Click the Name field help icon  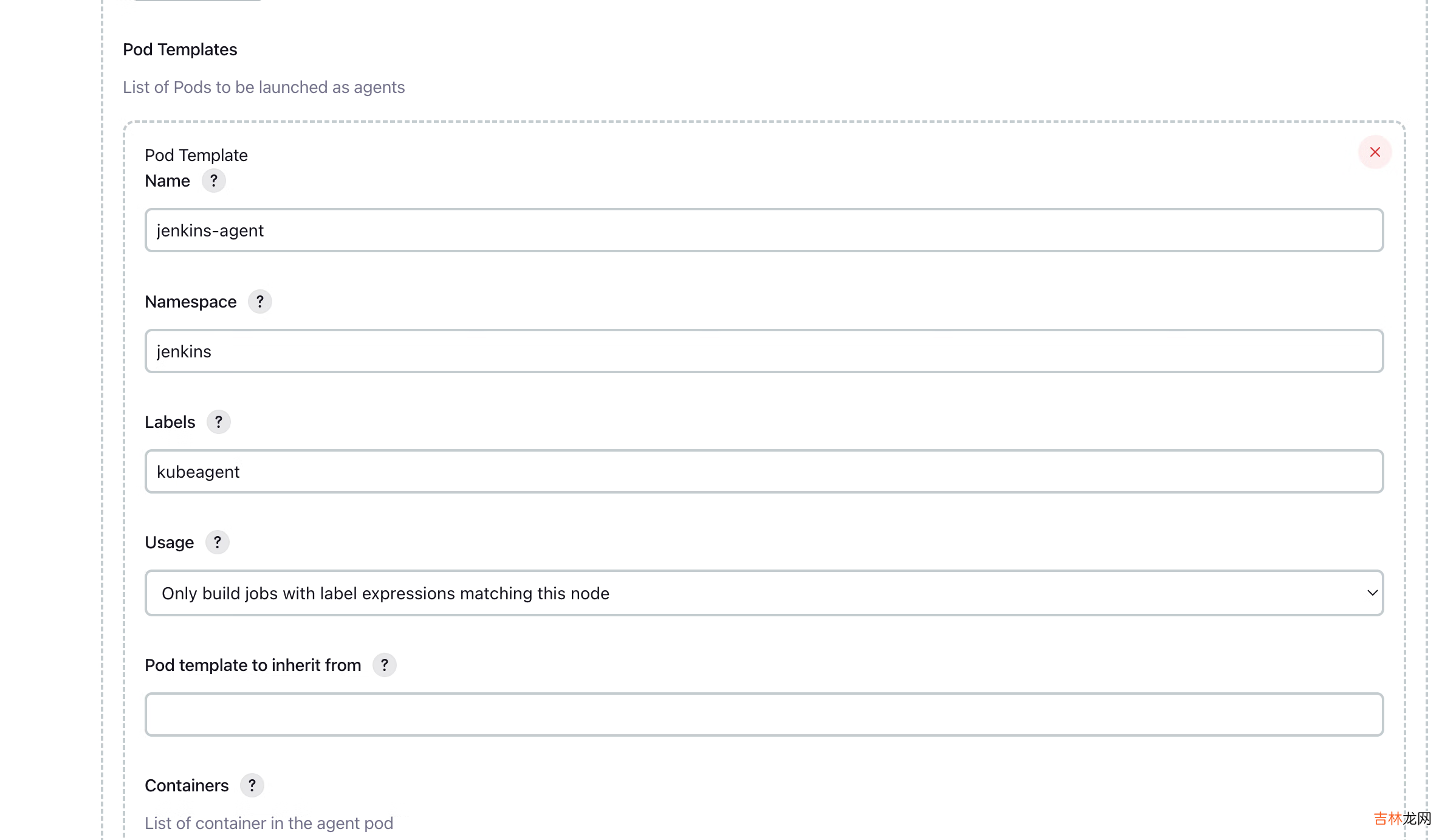pos(213,181)
